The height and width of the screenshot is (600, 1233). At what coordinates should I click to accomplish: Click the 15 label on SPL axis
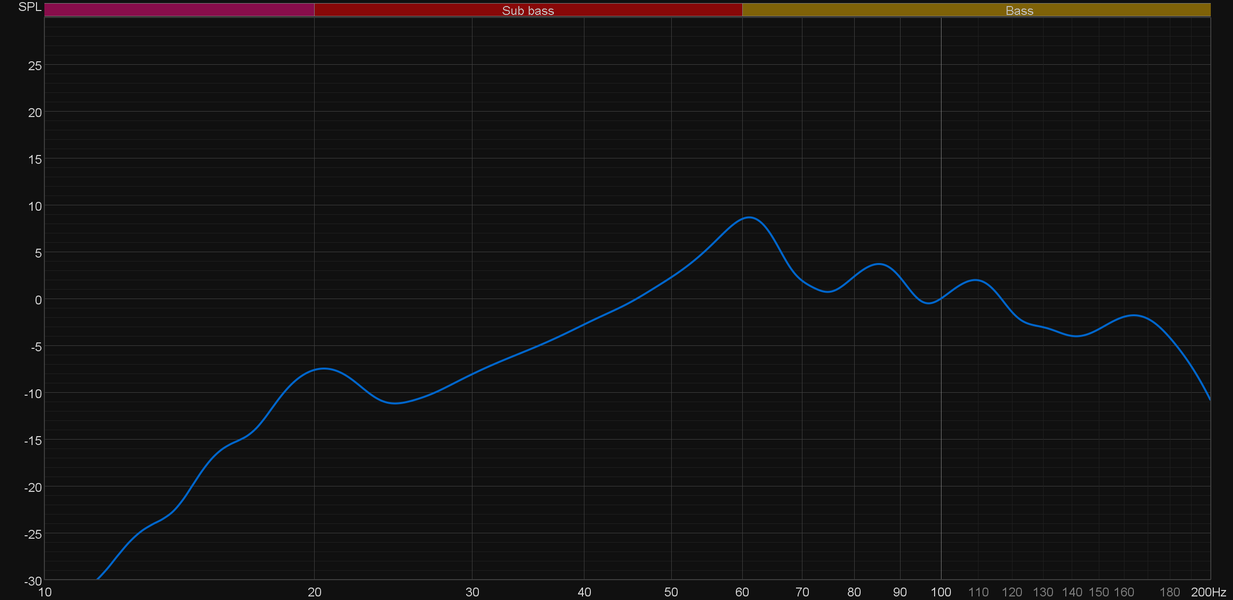click(x=34, y=159)
